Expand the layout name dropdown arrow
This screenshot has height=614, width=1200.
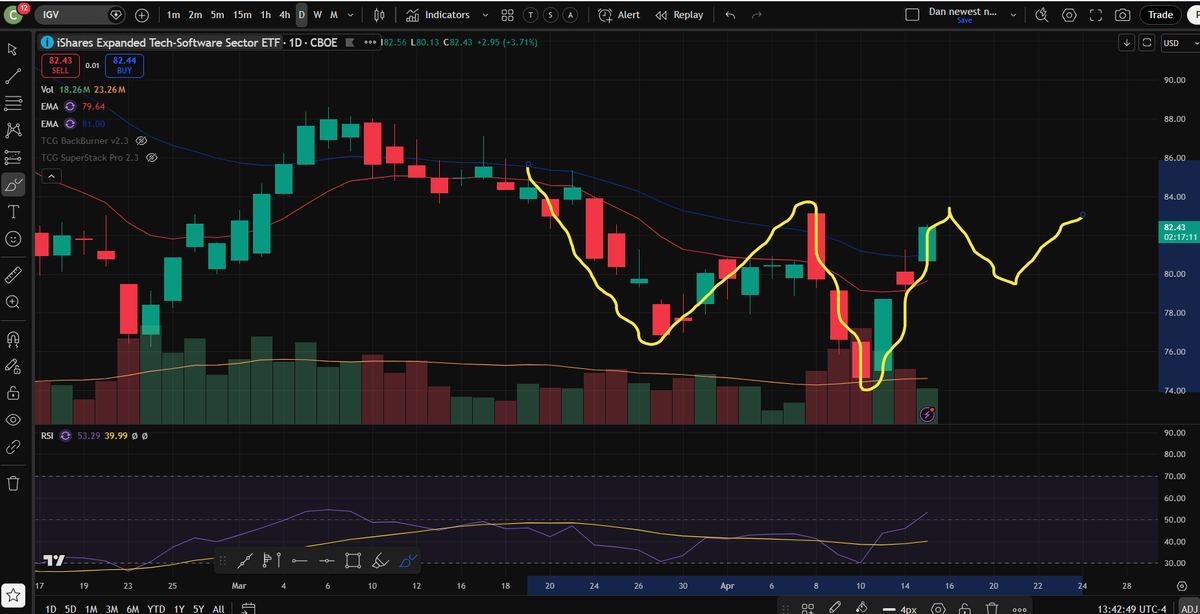pyautogui.click(x=1013, y=15)
